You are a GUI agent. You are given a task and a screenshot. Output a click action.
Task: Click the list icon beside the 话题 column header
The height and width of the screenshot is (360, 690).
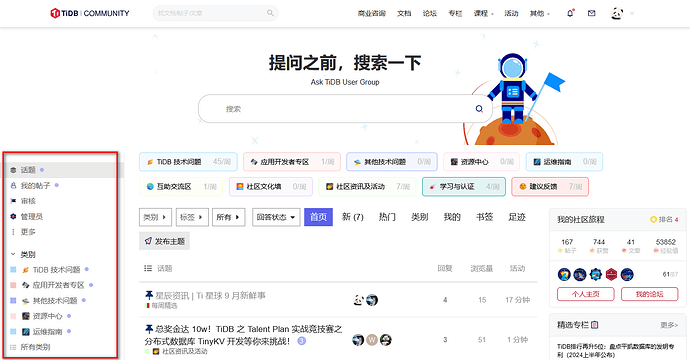pyautogui.click(x=148, y=268)
